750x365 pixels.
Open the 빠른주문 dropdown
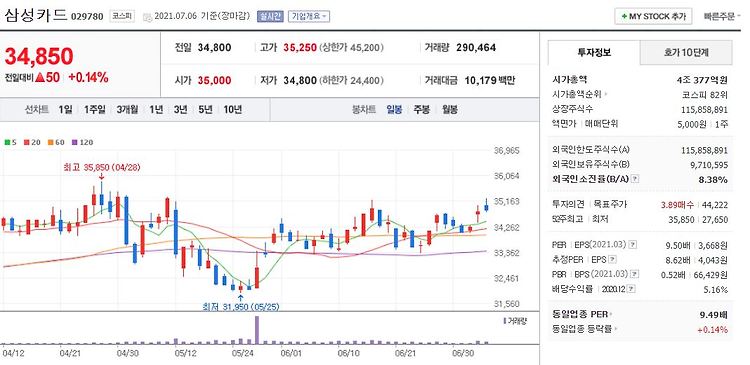pyautogui.click(x=722, y=16)
